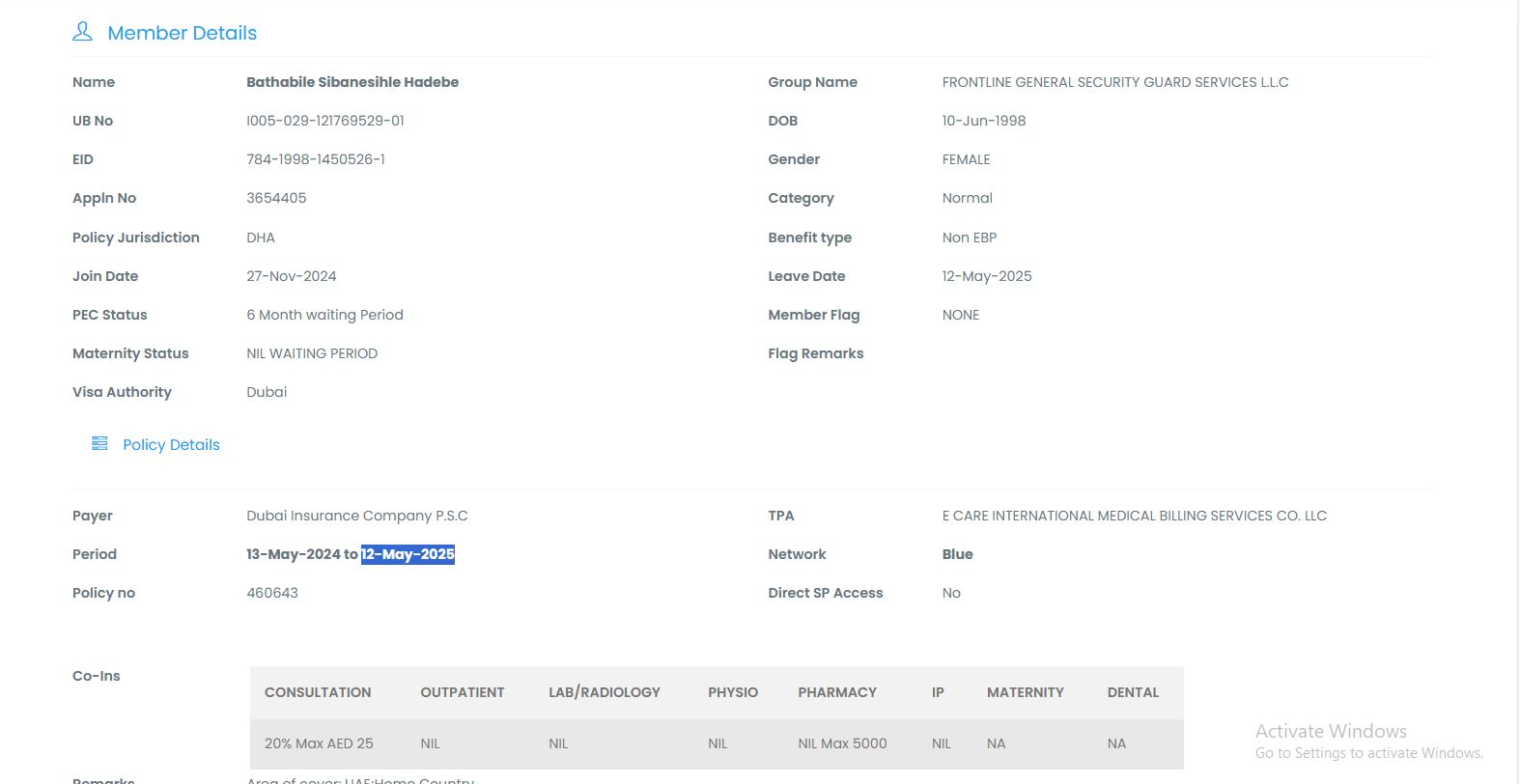Click the vertical scrollbar on the right edge
The height and width of the screenshot is (784, 1520).
click(1516, 386)
